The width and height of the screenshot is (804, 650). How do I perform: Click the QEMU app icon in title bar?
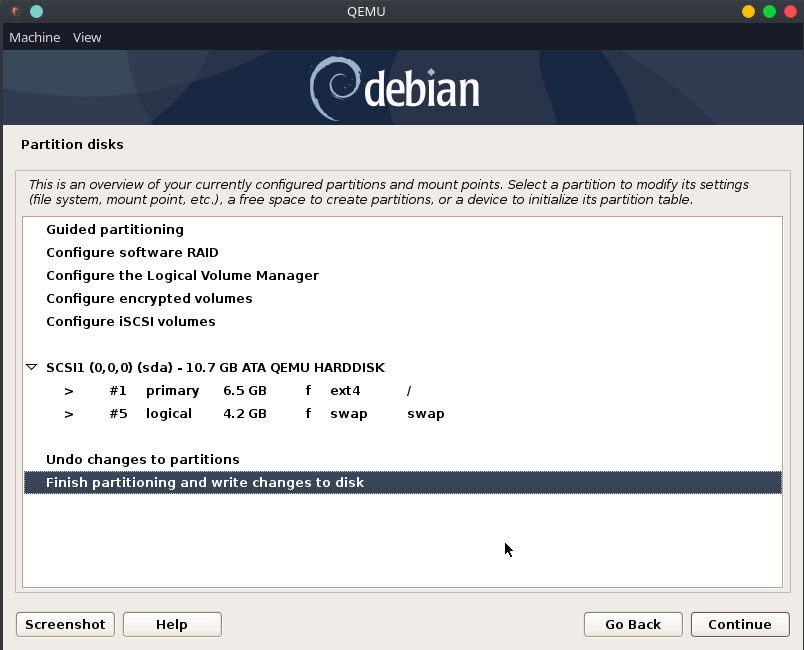16,12
